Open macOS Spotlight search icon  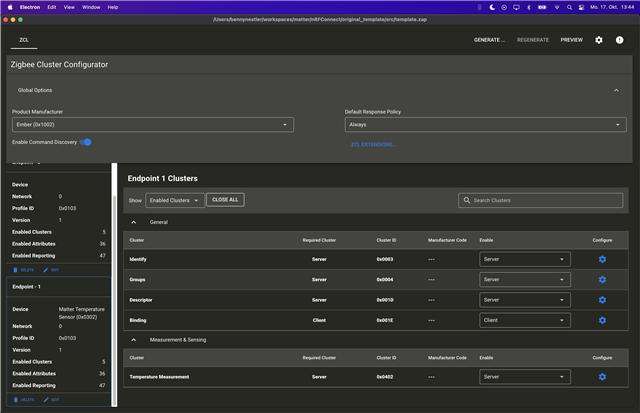pos(569,7)
